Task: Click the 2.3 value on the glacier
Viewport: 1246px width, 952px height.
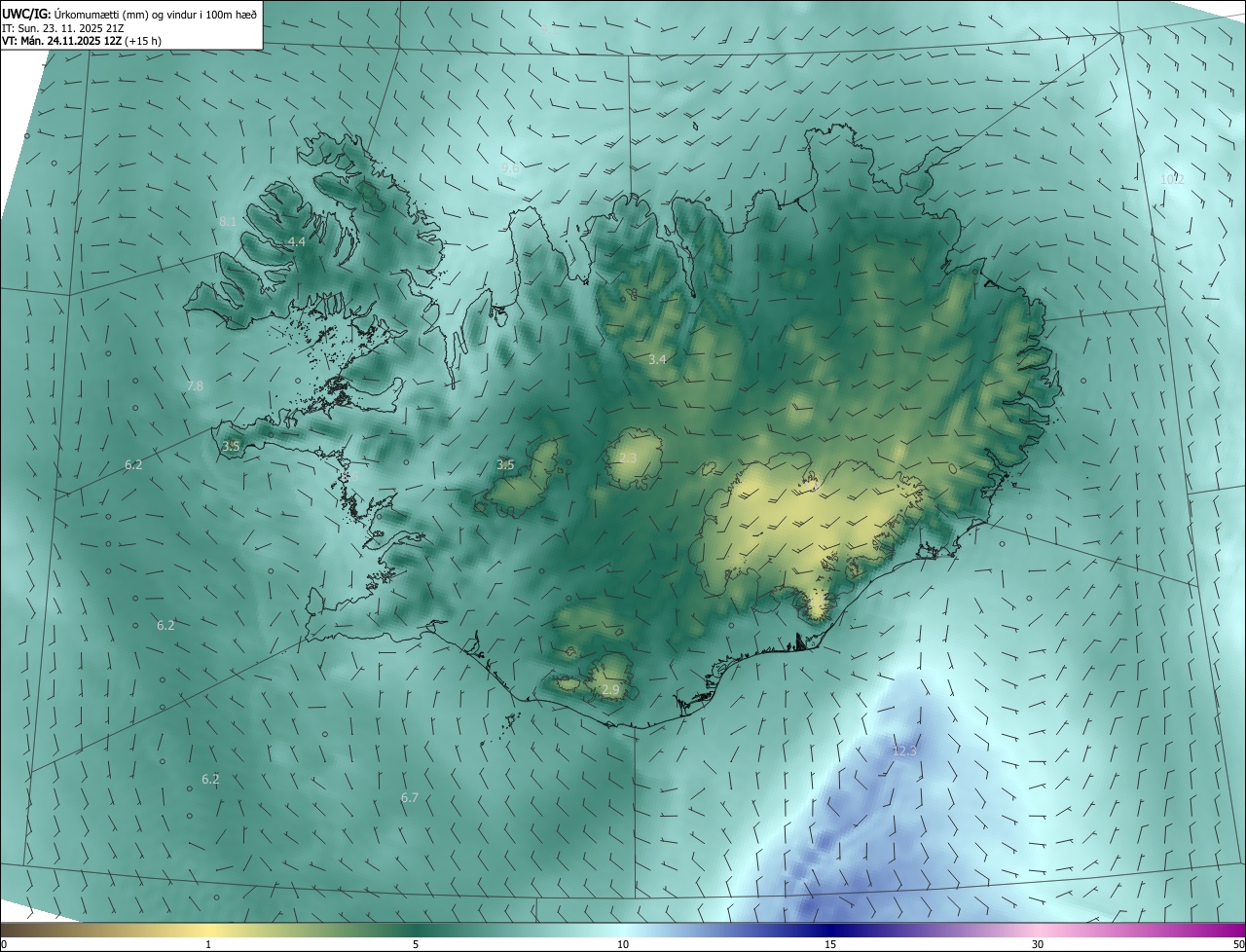Action: (628, 458)
